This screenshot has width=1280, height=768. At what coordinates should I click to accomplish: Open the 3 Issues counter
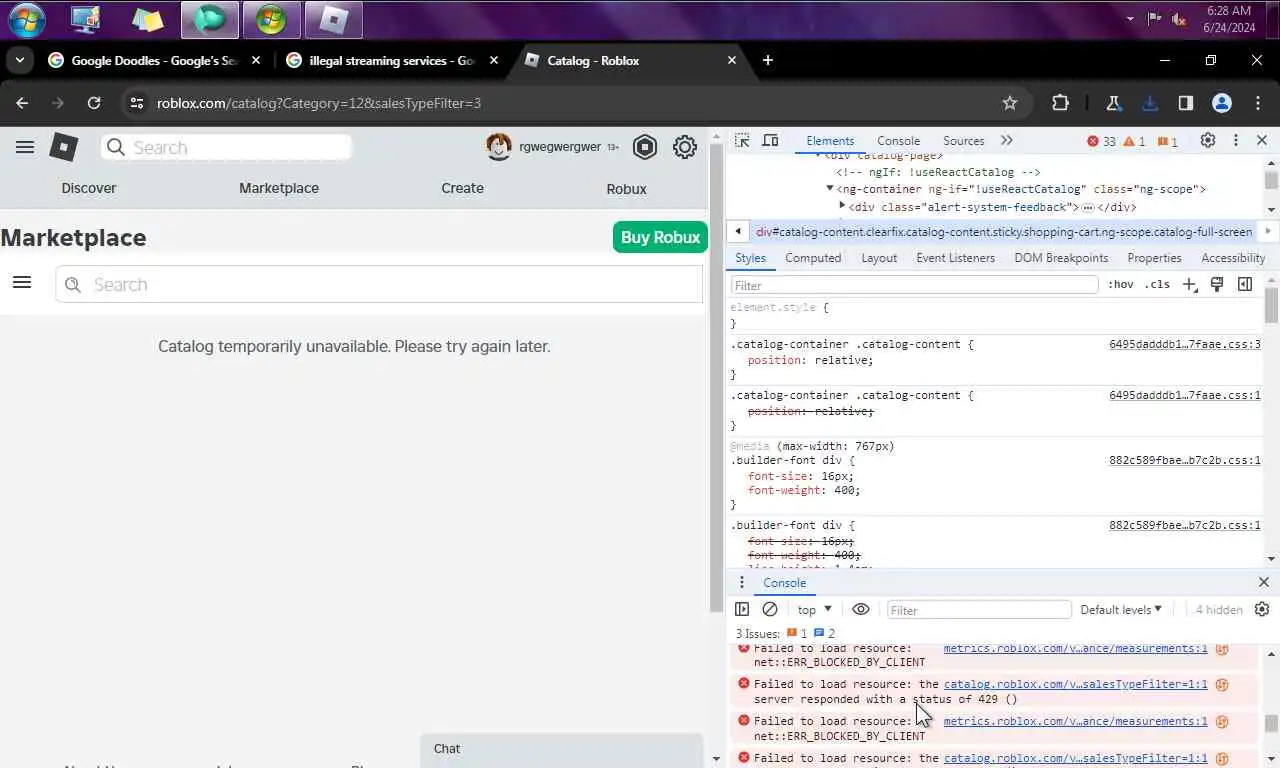tap(785, 633)
